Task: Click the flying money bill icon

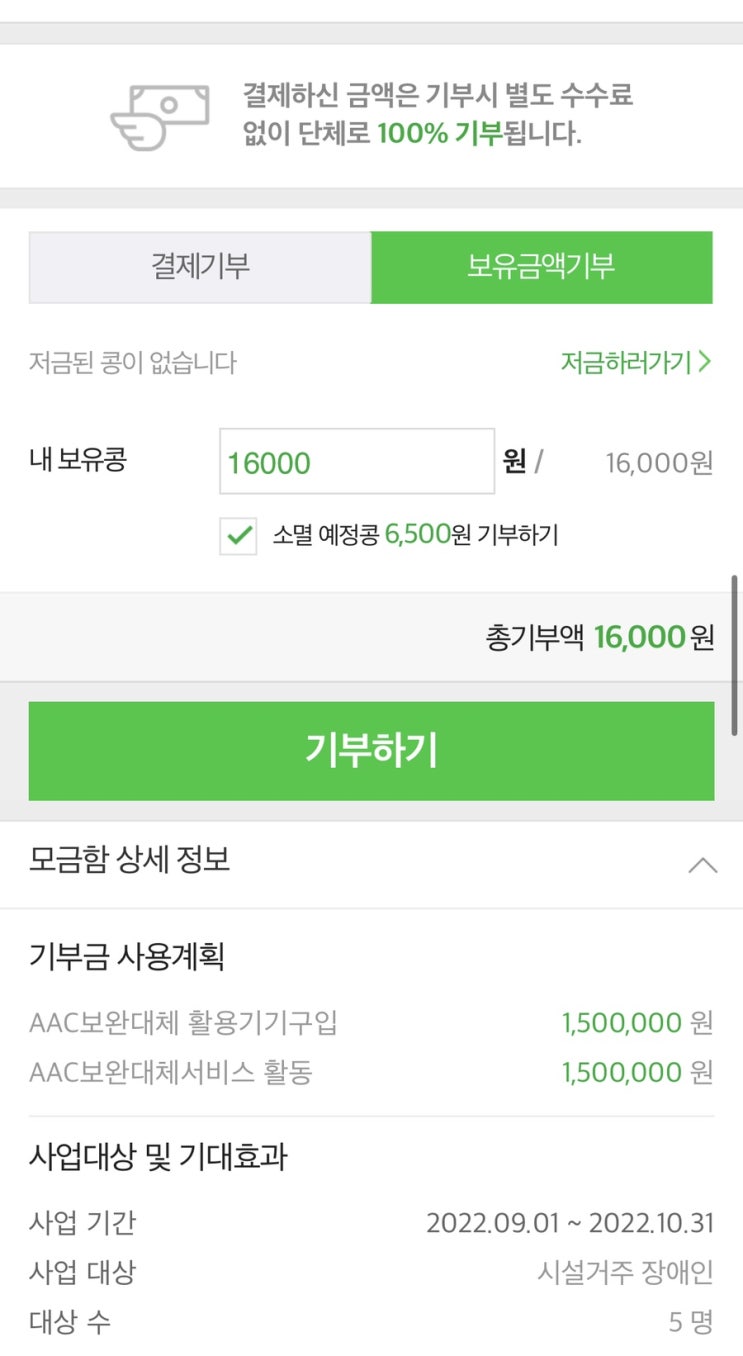Action: (160, 117)
